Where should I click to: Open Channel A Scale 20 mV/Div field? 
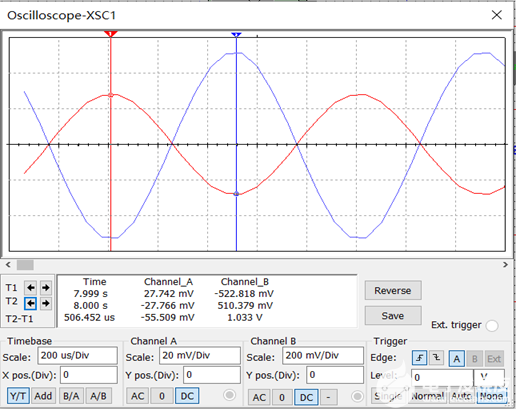(x=200, y=355)
